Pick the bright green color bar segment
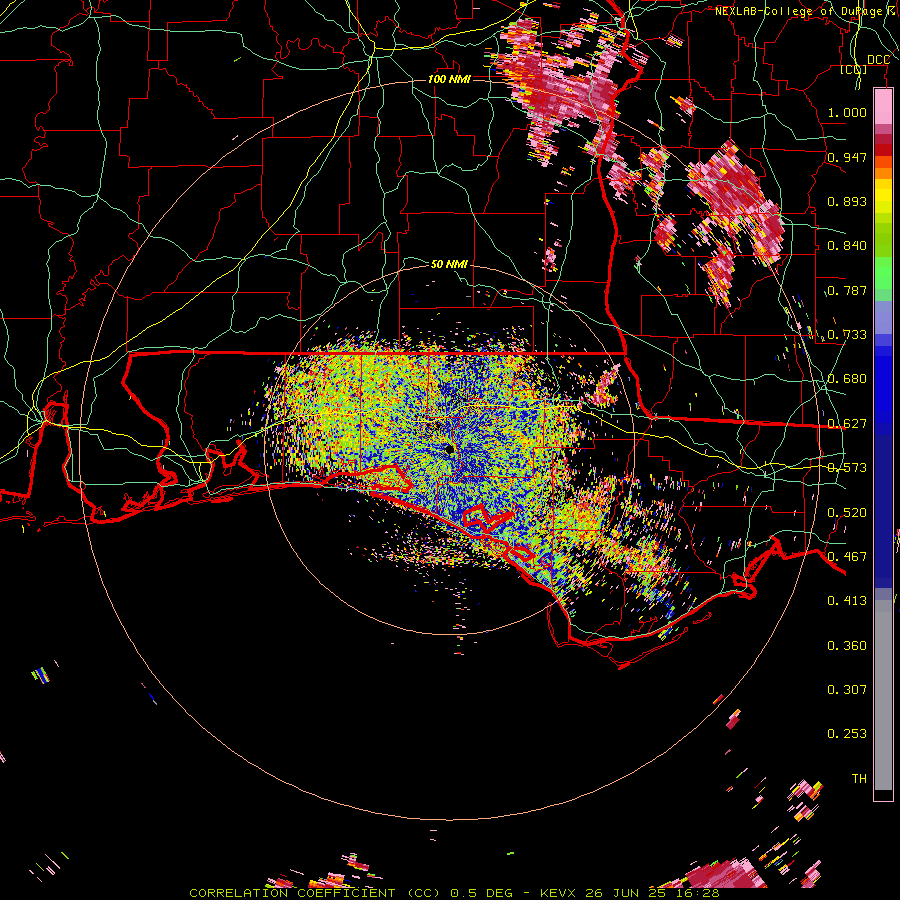The image size is (900, 900). tap(883, 273)
